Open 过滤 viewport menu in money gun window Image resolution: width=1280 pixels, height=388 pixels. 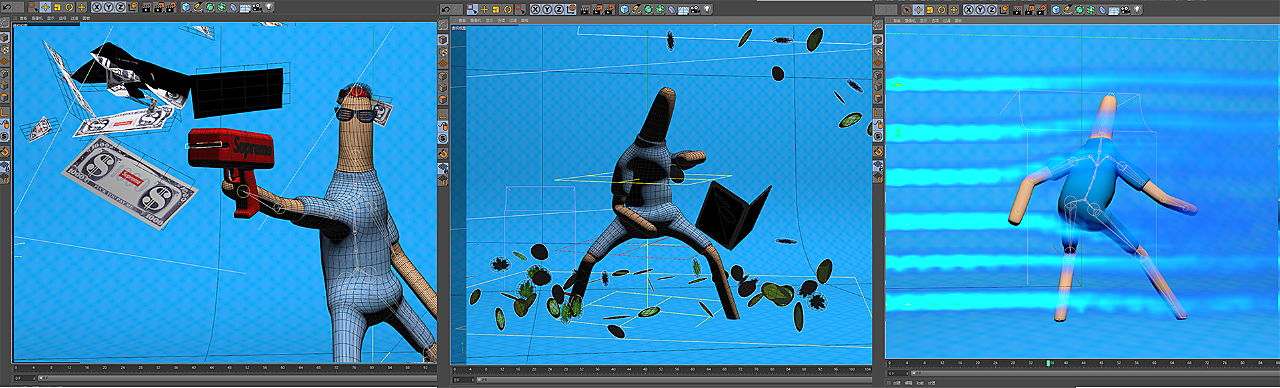pos(74,18)
